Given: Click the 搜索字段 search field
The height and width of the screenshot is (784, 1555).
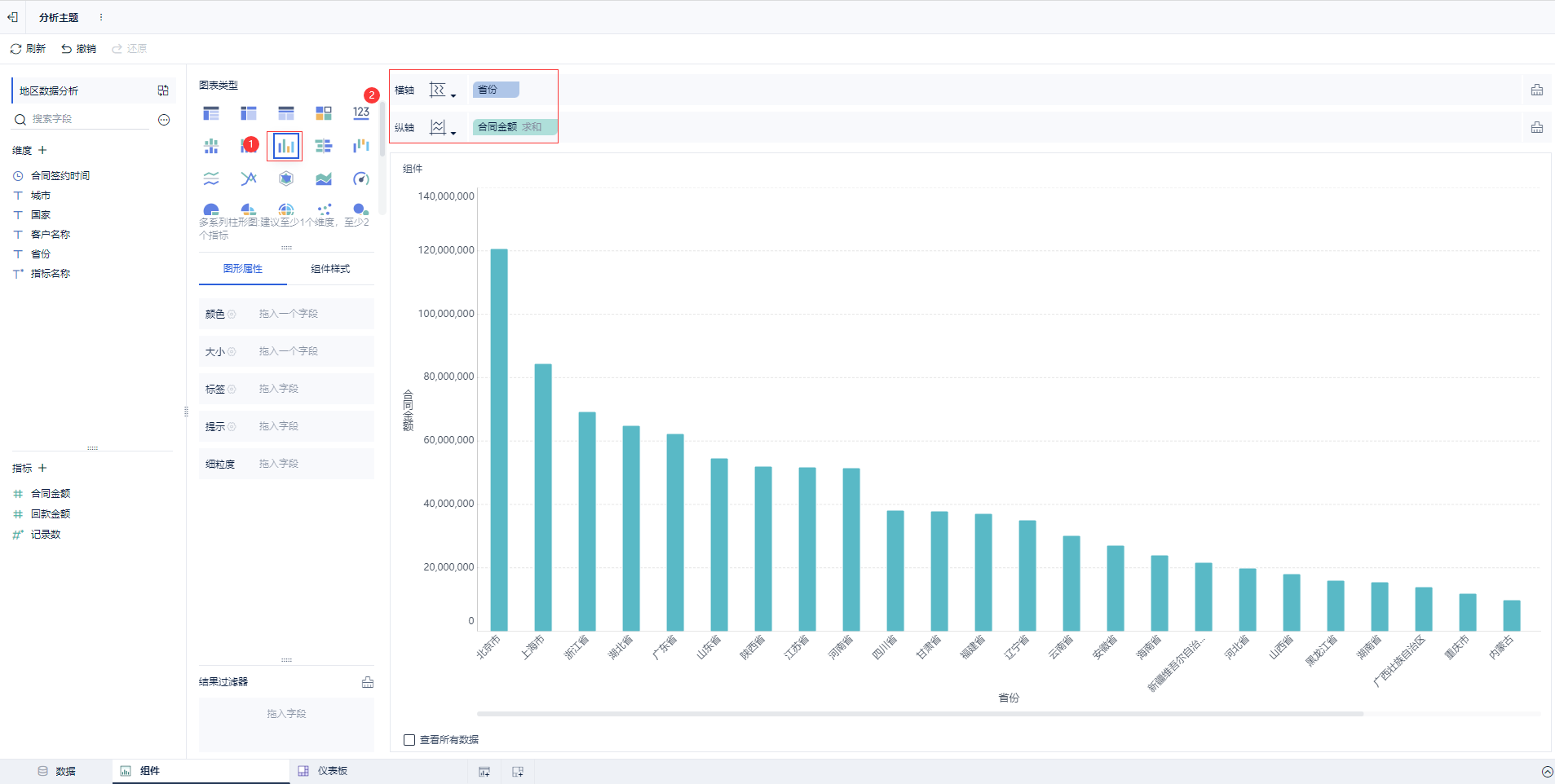Looking at the screenshot, I should [x=90, y=119].
